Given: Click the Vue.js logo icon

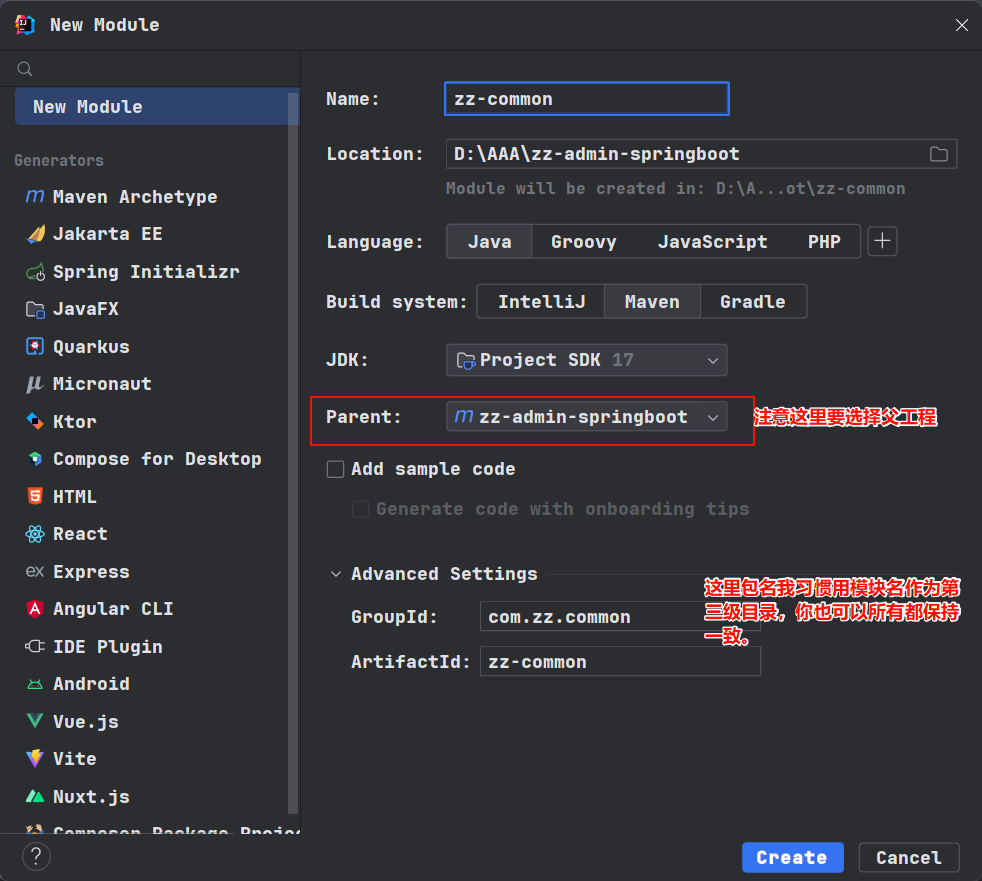Looking at the screenshot, I should [35, 721].
